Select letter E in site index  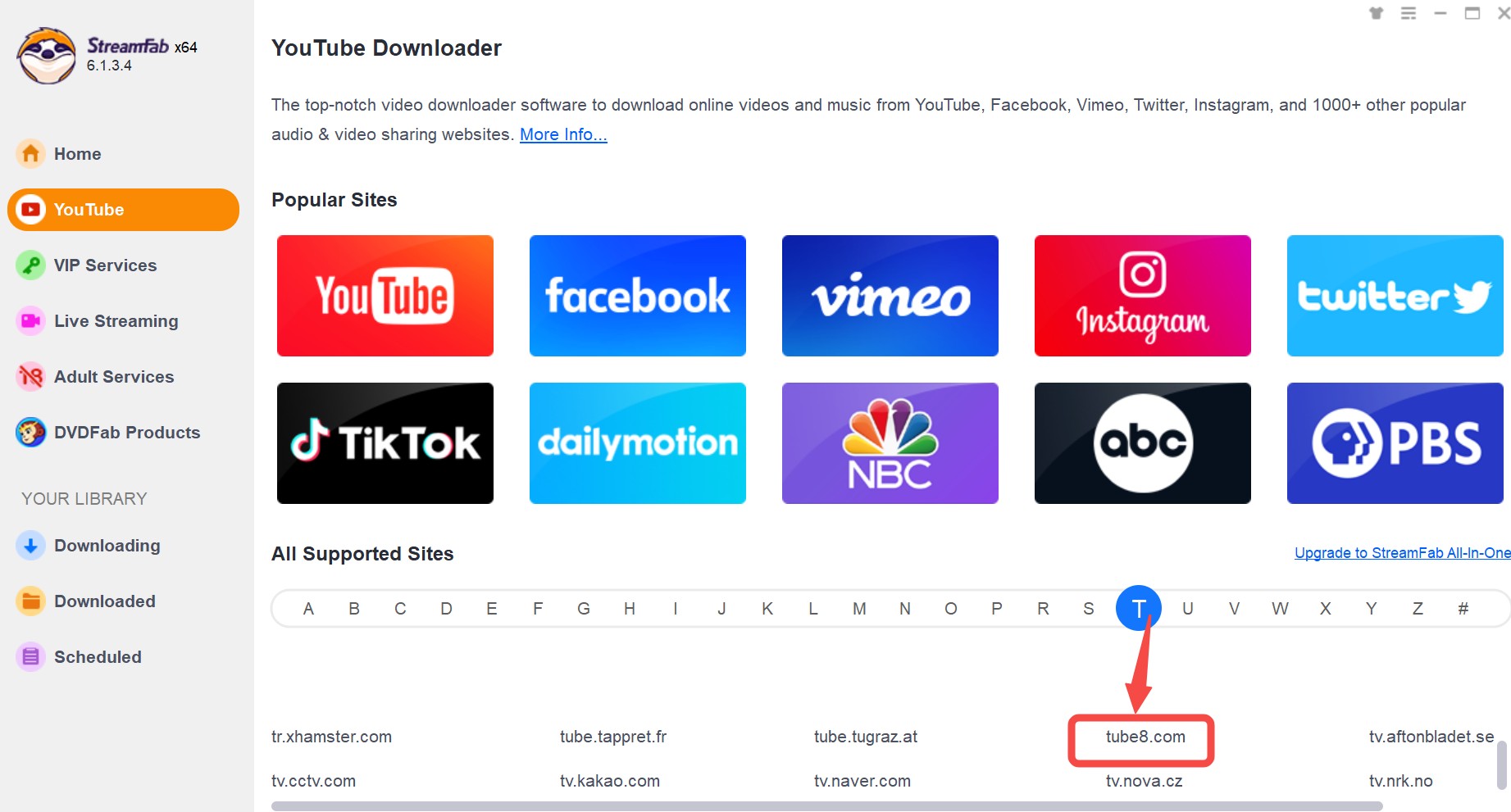[x=492, y=609]
